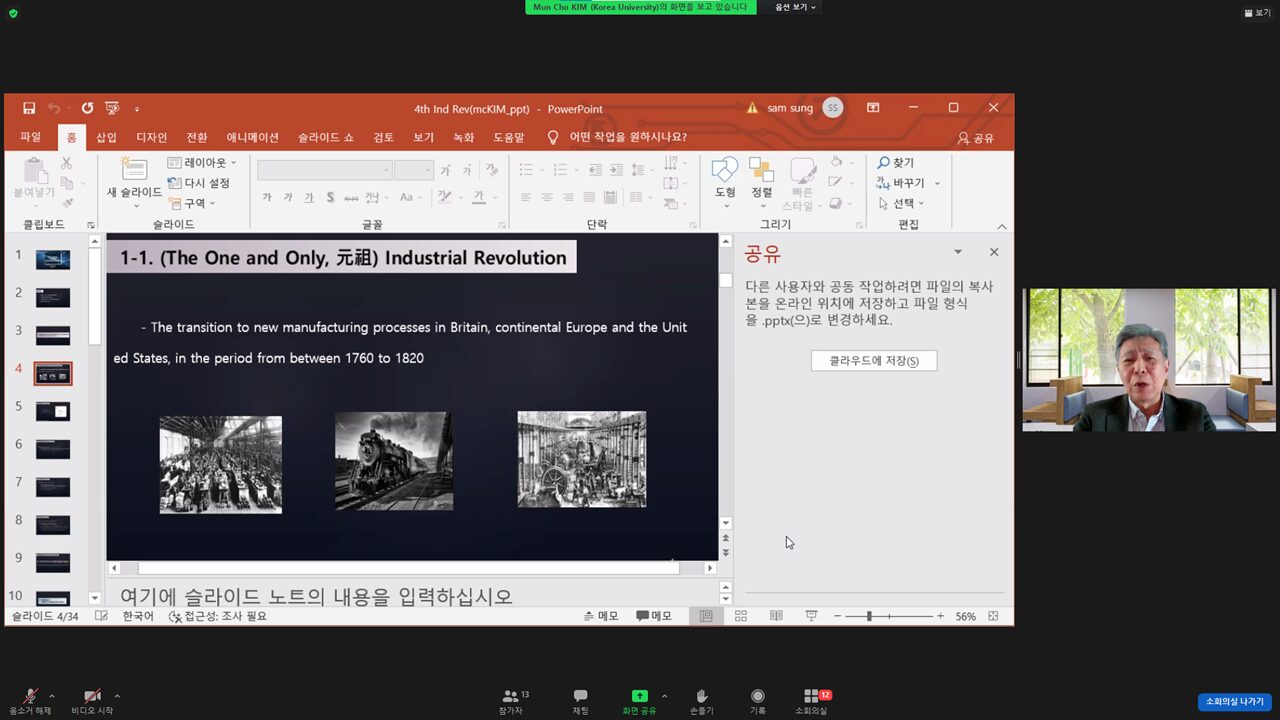
Task: Click Leave breakout room (소회의실 나가기) button
Action: 1234,701
